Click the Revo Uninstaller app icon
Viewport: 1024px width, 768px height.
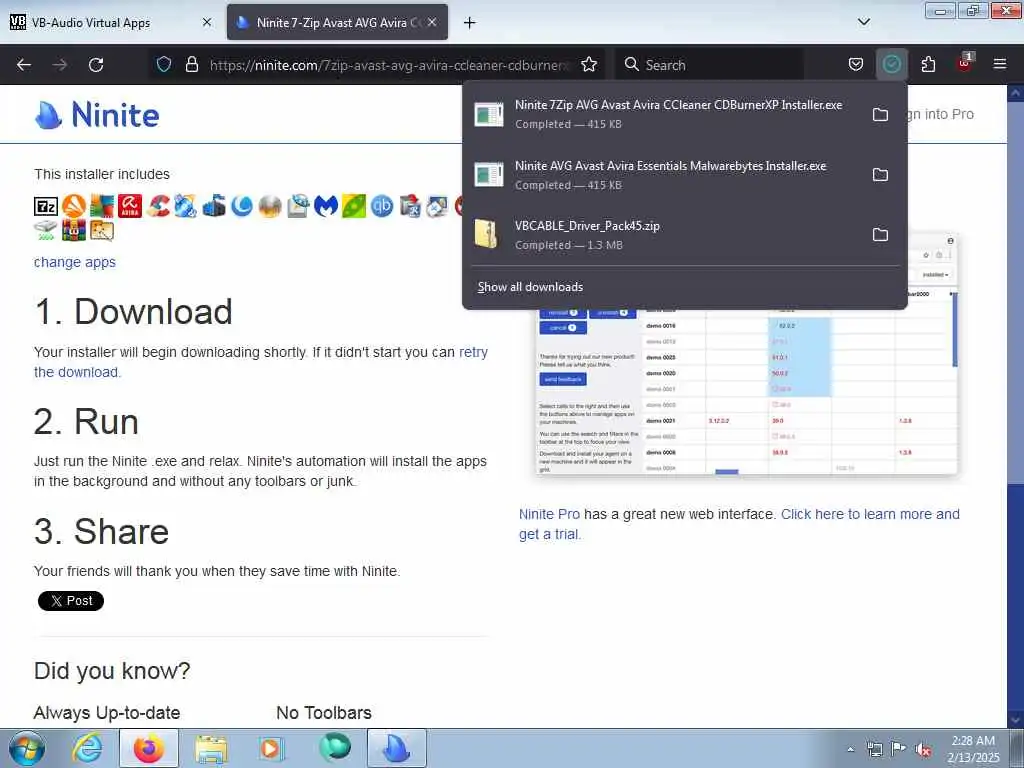[410, 206]
